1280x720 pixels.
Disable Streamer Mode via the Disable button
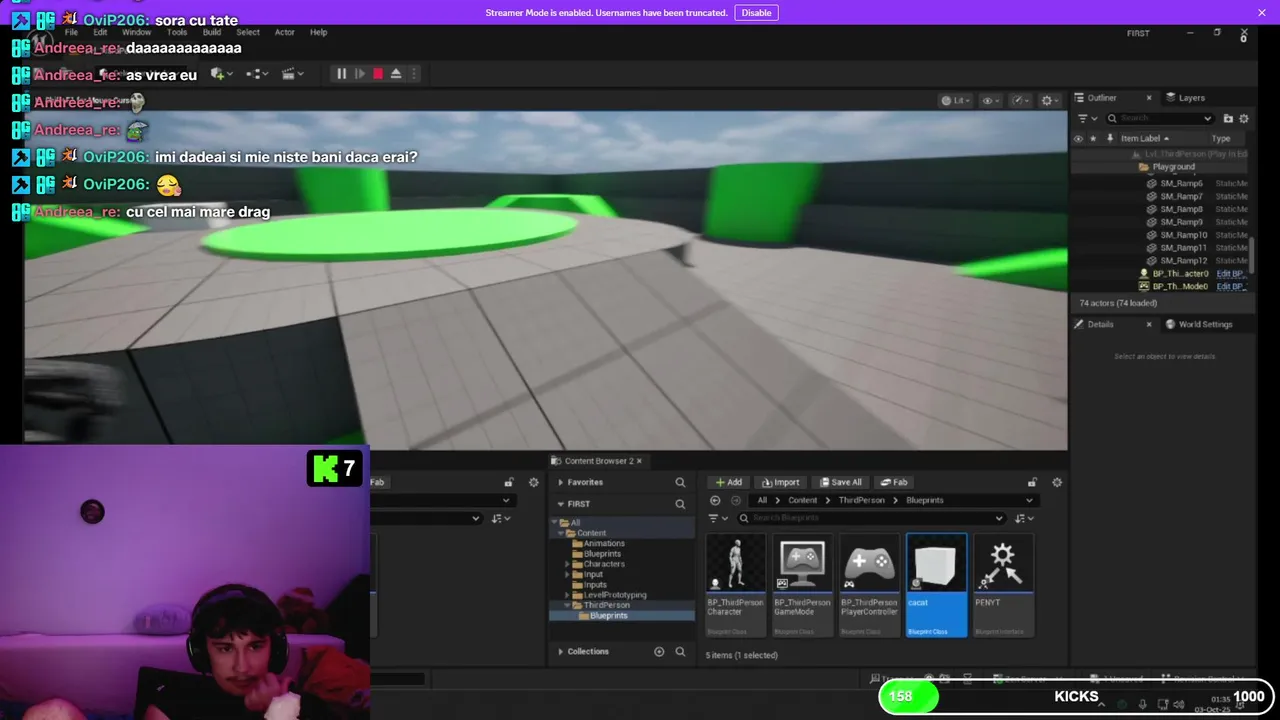click(x=756, y=13)
